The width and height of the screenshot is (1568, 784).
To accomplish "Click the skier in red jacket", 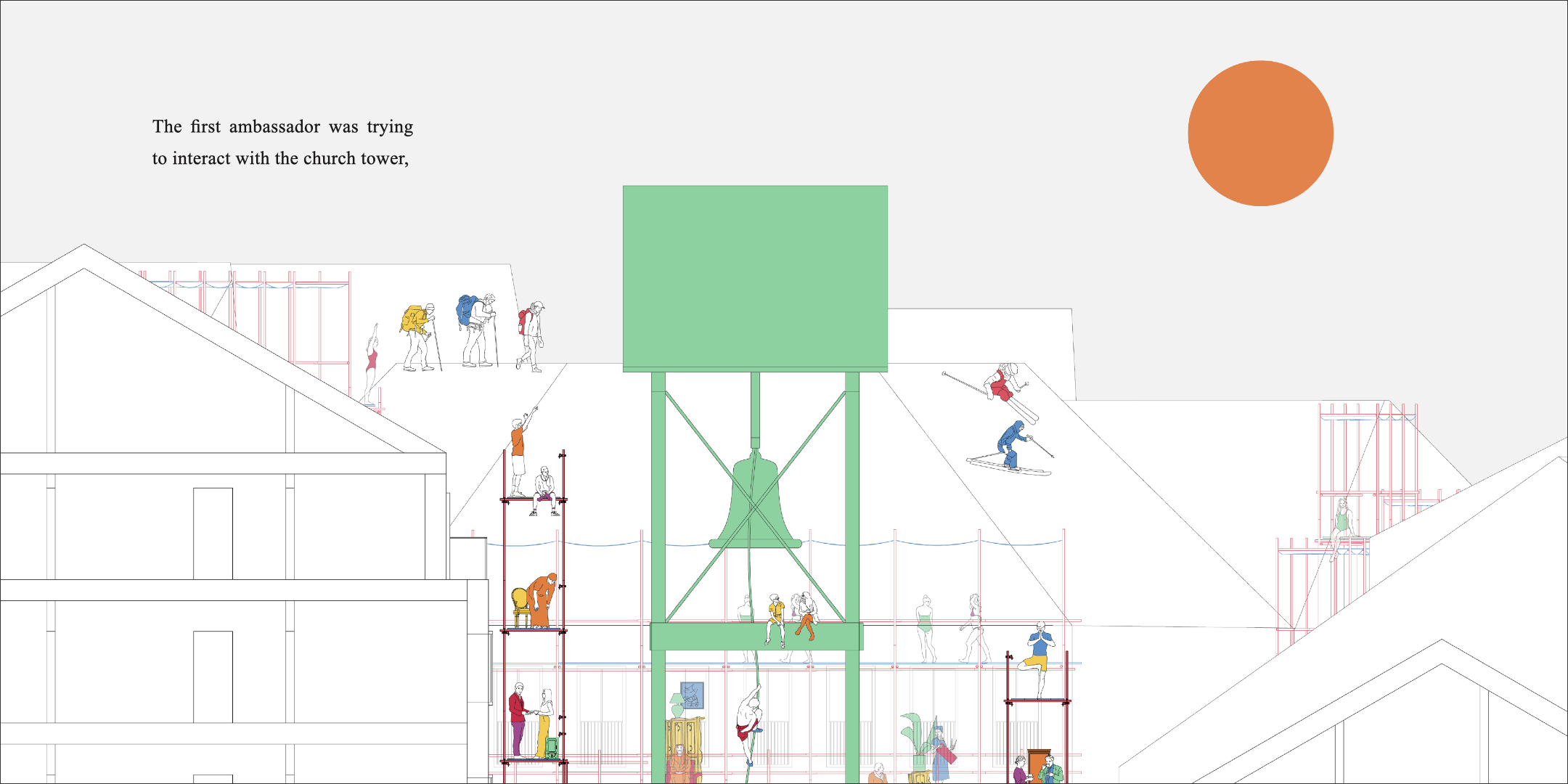I will 1003,383.
